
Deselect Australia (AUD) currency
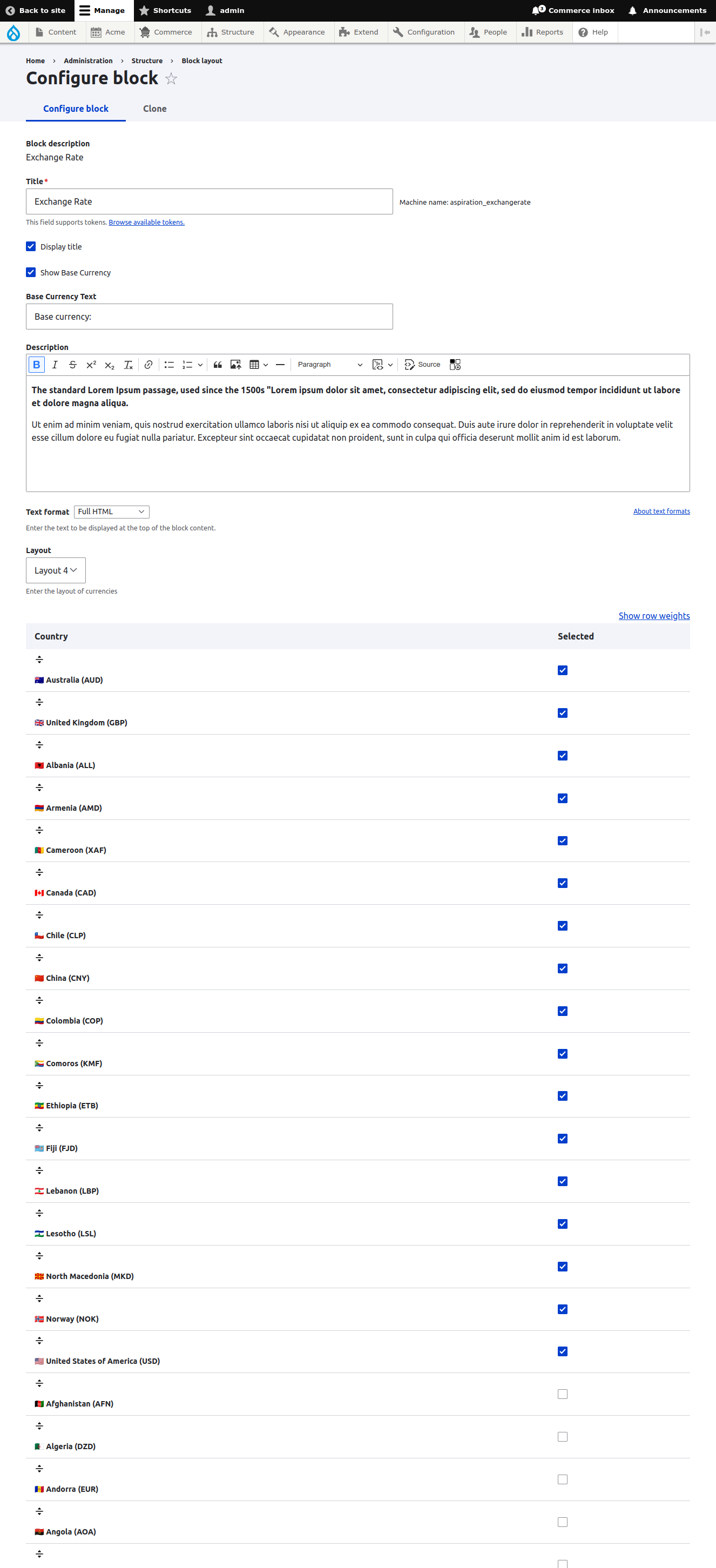click(563, 670)
